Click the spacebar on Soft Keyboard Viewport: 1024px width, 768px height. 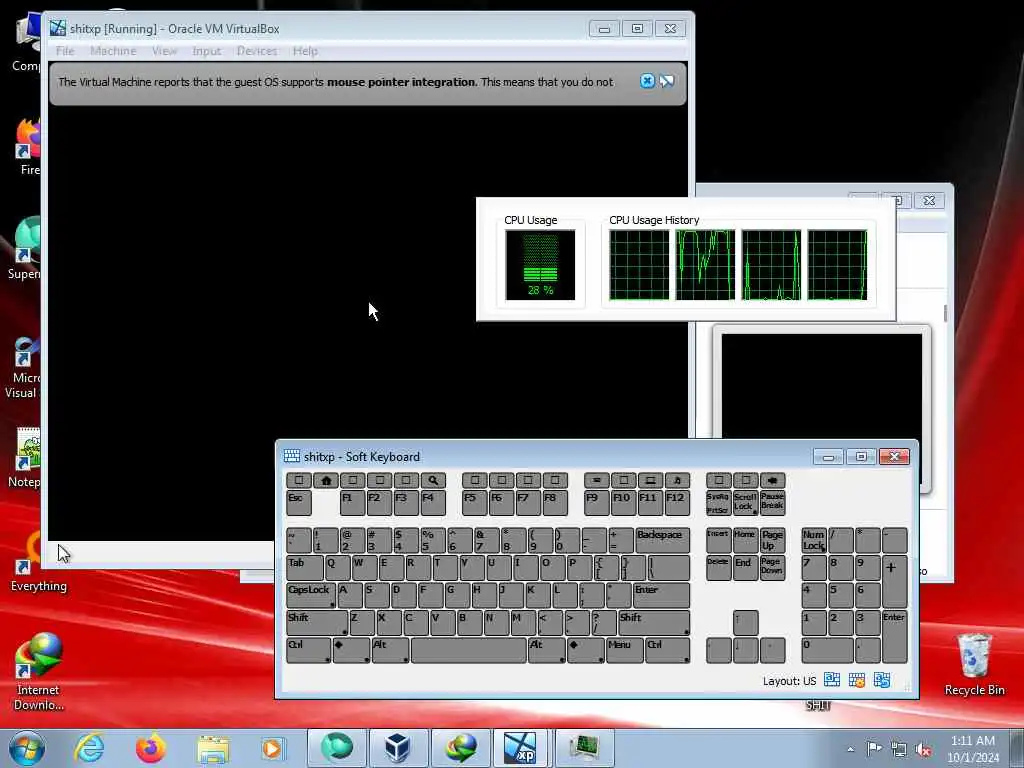[468, 650]
